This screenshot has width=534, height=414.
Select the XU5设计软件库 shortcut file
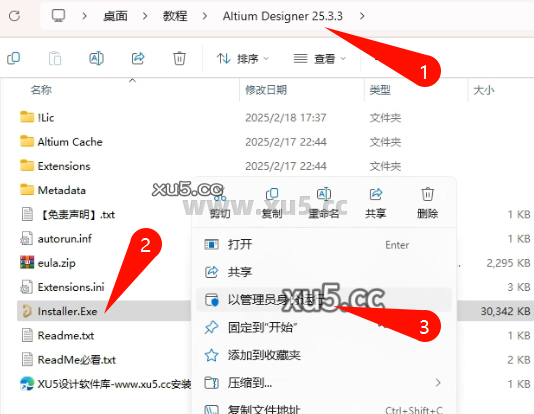coord(114,384)
